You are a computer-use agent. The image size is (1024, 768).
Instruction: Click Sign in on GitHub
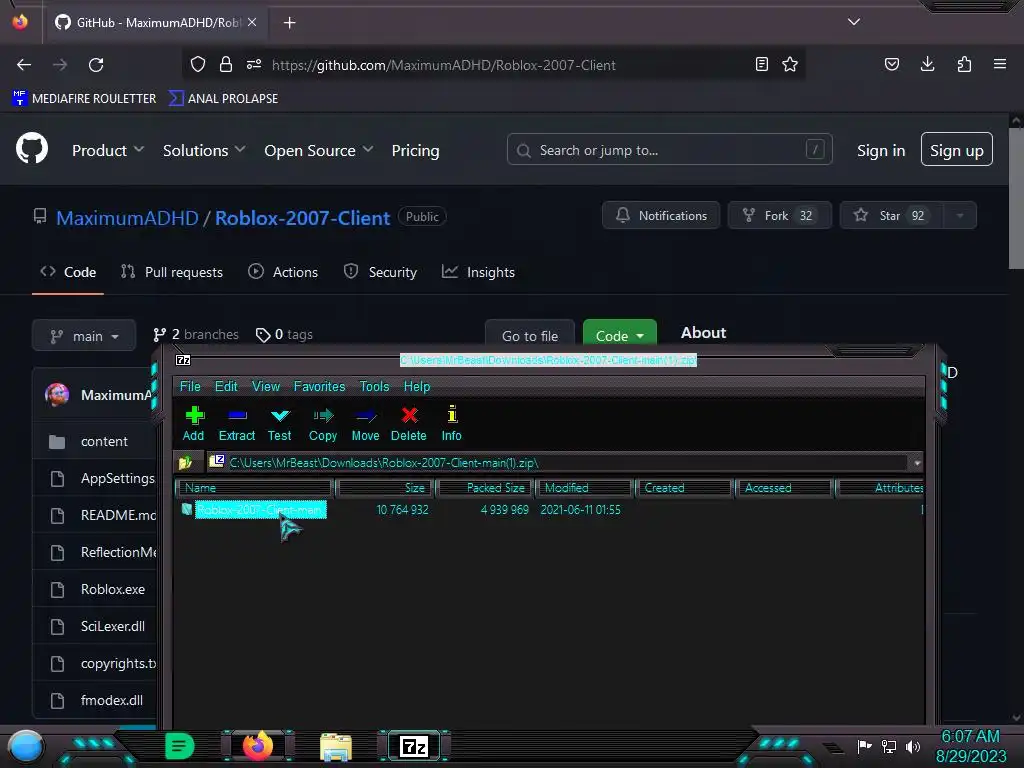(x=881, y=151)
